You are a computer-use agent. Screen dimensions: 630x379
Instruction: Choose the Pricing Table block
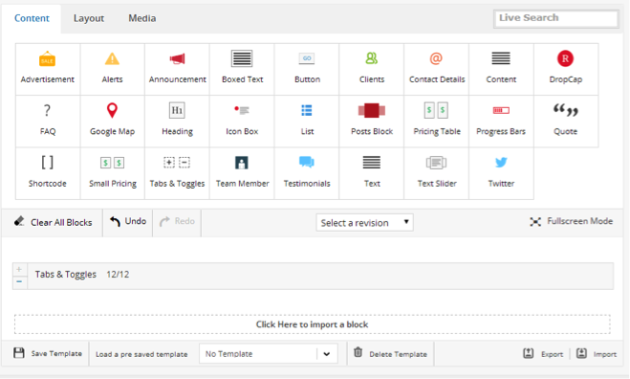[436, 121]
